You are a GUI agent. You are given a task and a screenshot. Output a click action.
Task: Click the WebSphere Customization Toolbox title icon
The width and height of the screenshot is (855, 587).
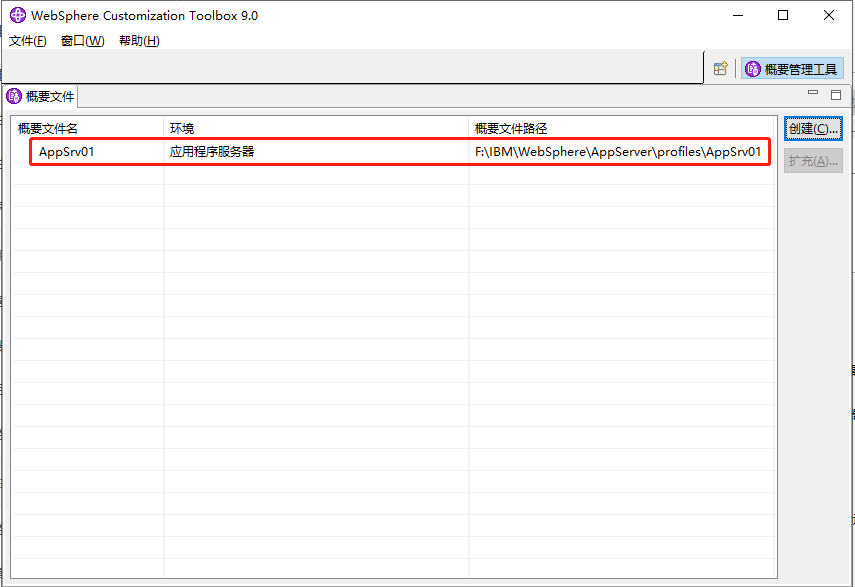[18, 15]
